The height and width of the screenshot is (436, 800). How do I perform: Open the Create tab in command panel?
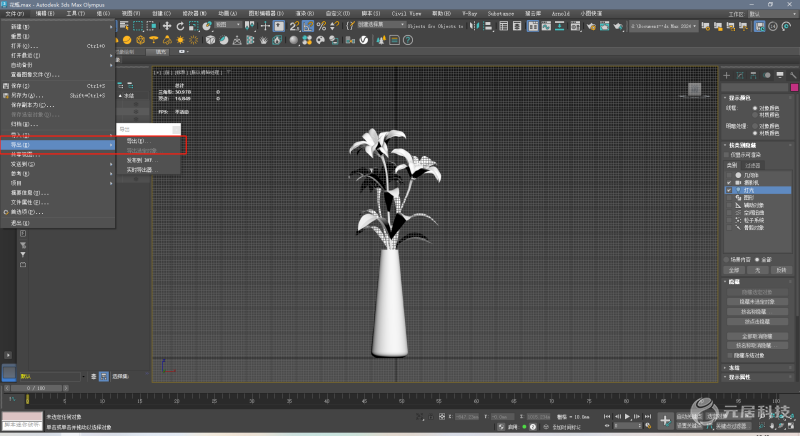(x=728, y=75)
